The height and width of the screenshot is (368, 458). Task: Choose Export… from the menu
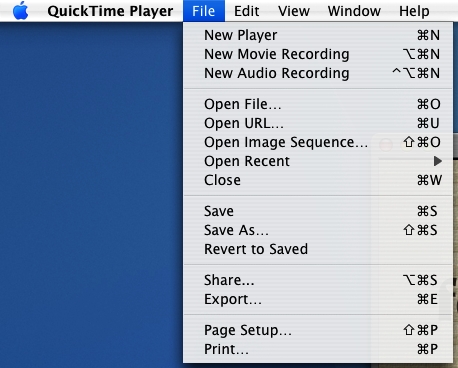click(318, 299)
